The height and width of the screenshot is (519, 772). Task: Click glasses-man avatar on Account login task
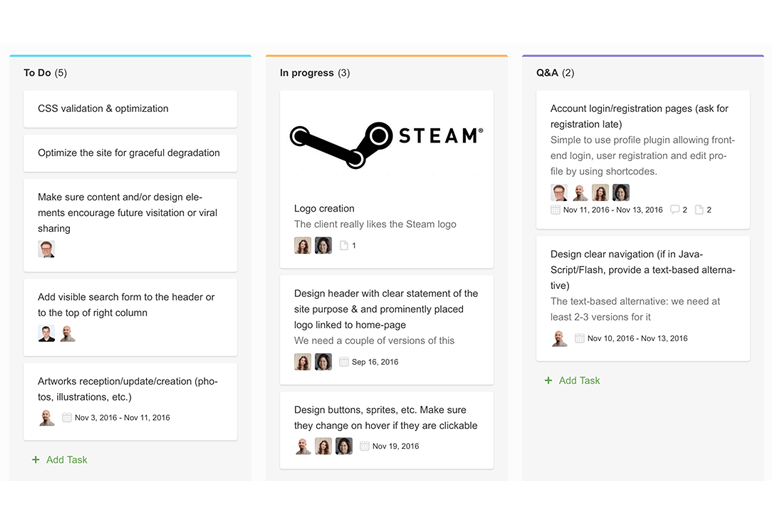coord(559,193)
